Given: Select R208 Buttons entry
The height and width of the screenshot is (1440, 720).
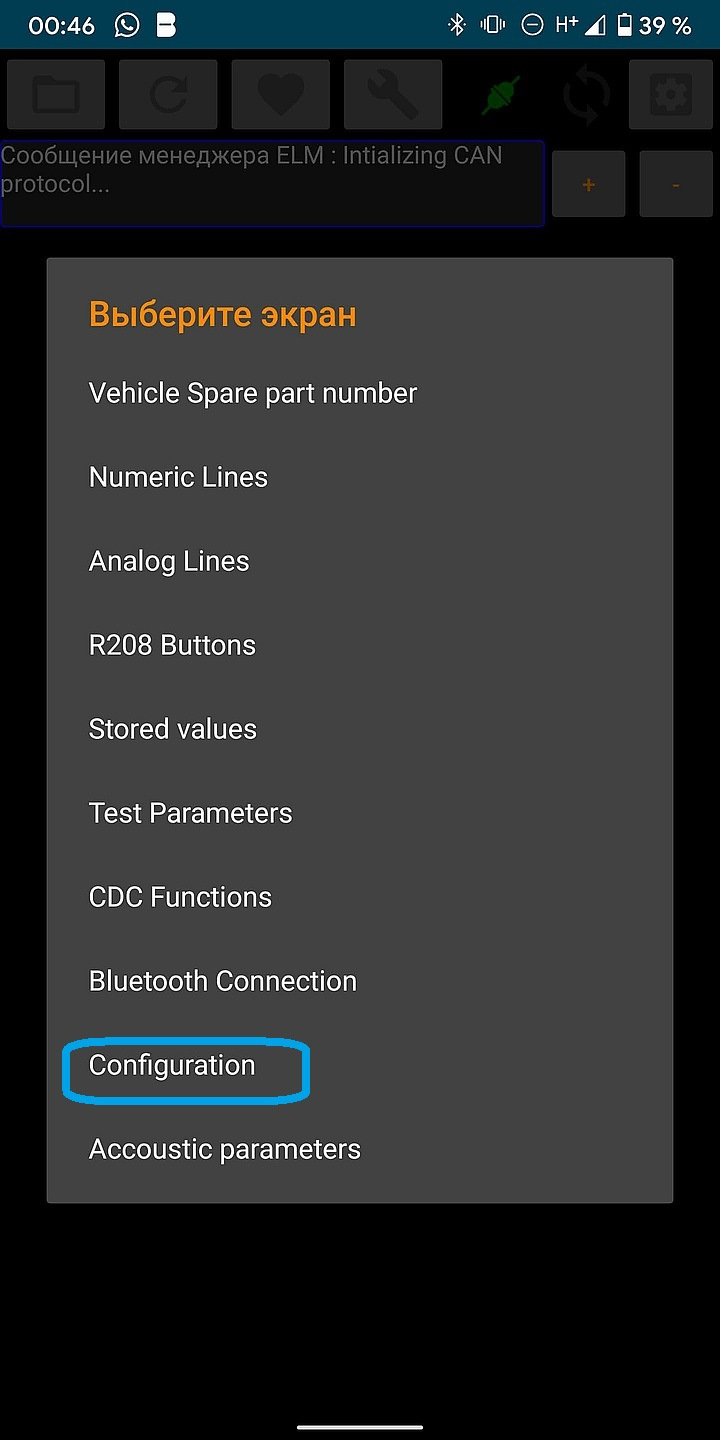Looking at the screenshot, I should click(172, 645).
